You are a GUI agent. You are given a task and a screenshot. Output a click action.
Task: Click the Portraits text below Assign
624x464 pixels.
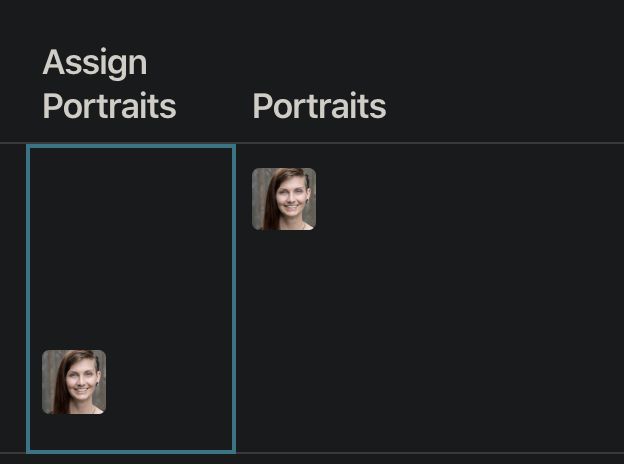click(x=109, y=106)
